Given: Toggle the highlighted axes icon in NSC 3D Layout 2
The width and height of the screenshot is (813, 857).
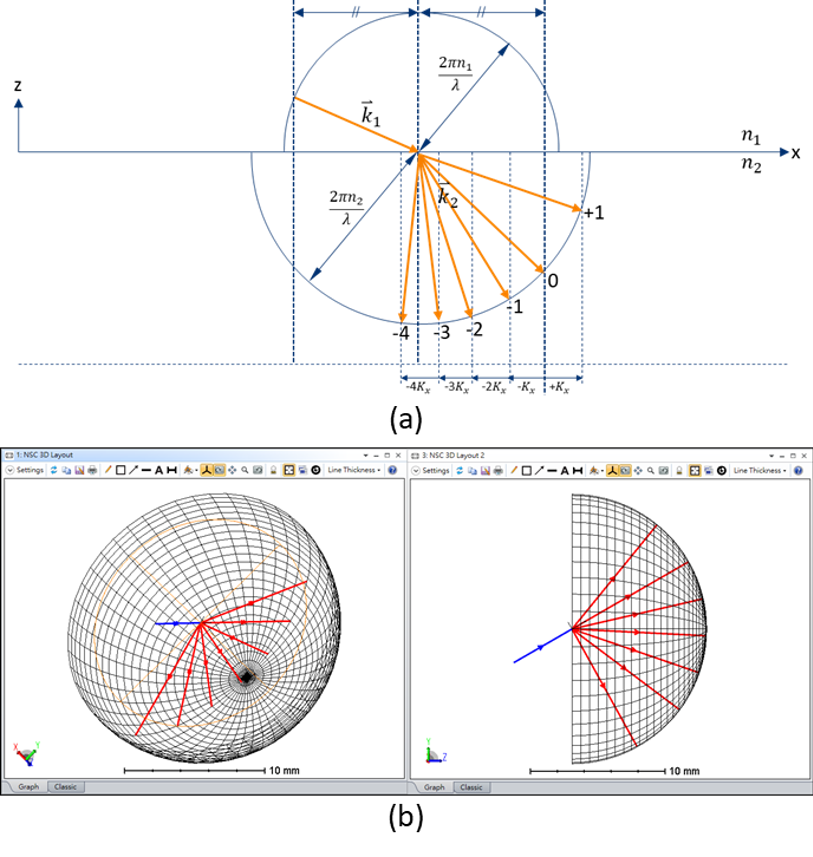Looking at the screenshot, I should (x=611, y=470).
